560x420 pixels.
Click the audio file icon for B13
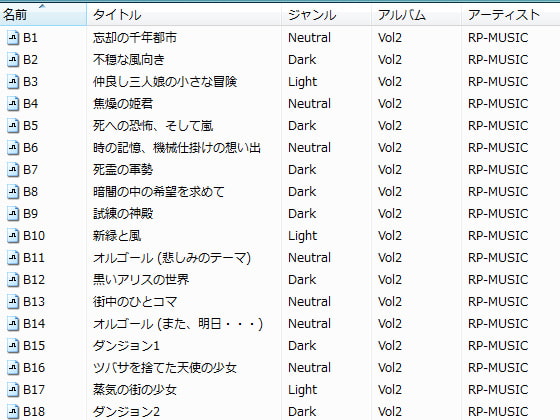click(x=13, y=302)
